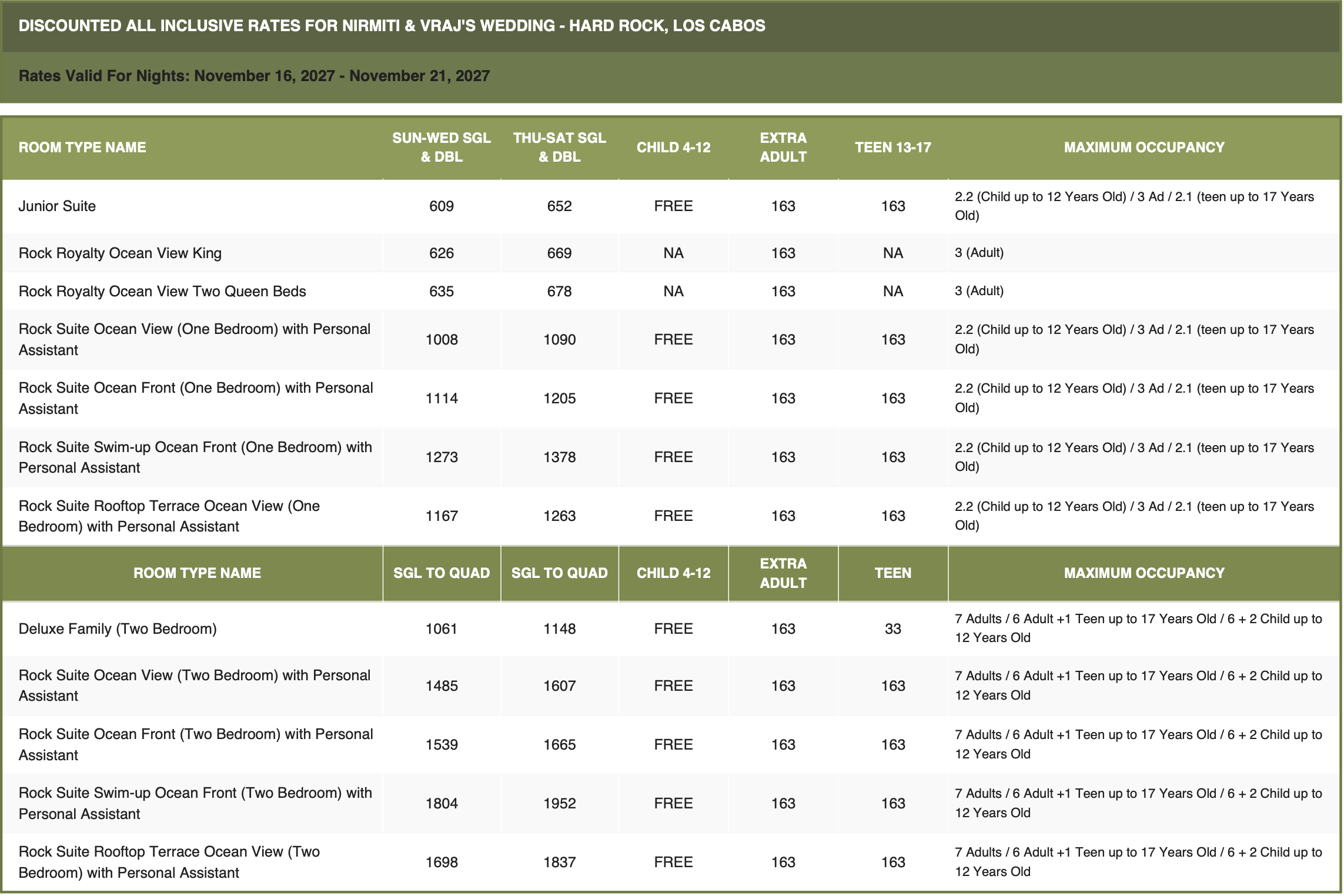This screenshot has height=896, width=1344.
Task: Select Rock Suite Rooftop Terrace (One Bedroom) name
Action: (x=169, y=516)
